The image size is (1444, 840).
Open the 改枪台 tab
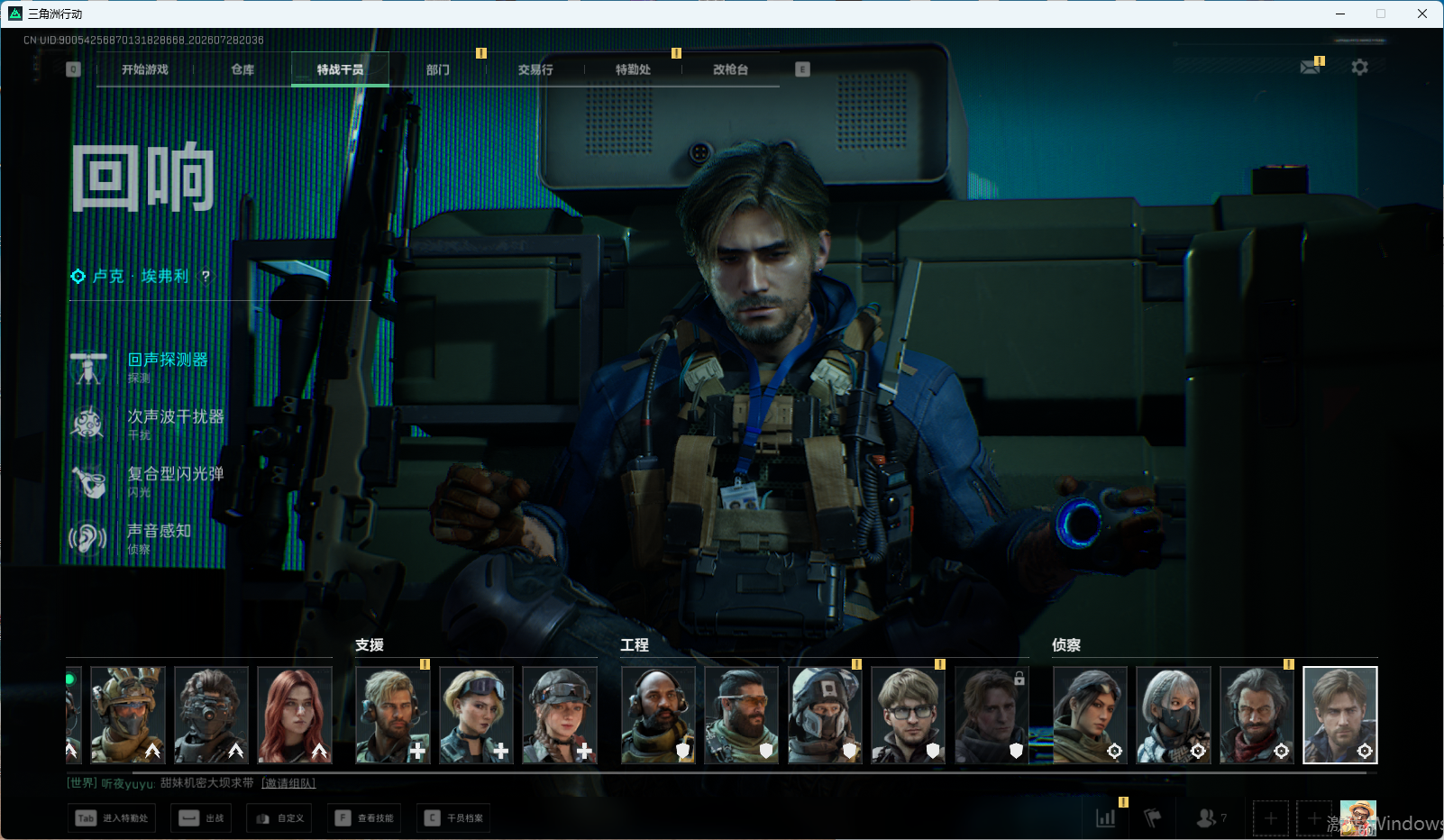[x=730, y=69]
